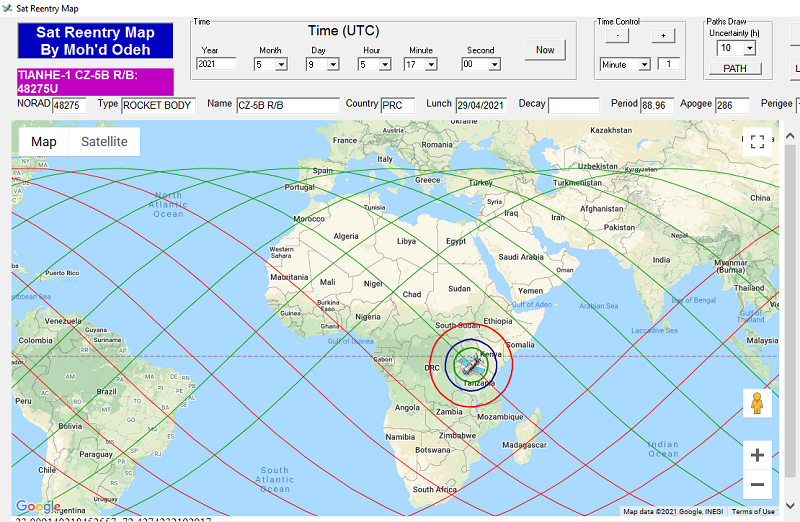This screenshot has height=522, width=800.
Task: Click the Madagascar label on map
Action: 524,445
